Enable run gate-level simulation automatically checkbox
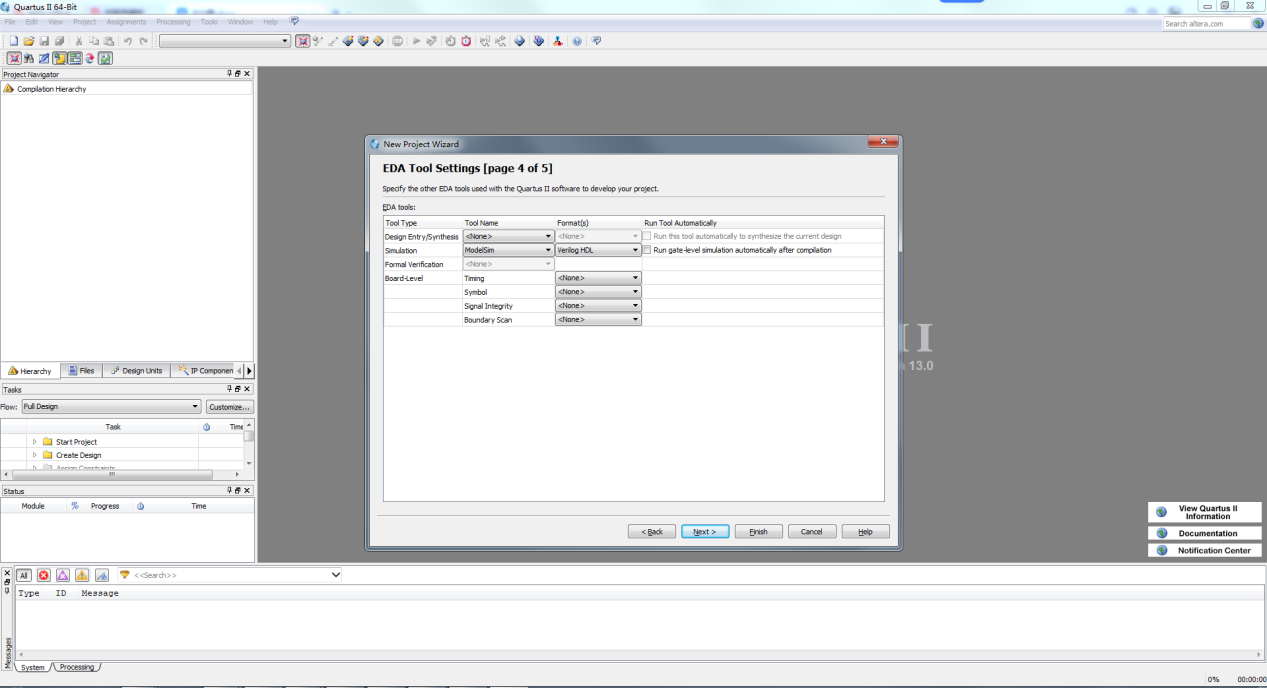The image size is (1267, 688). tap(647, 250)
